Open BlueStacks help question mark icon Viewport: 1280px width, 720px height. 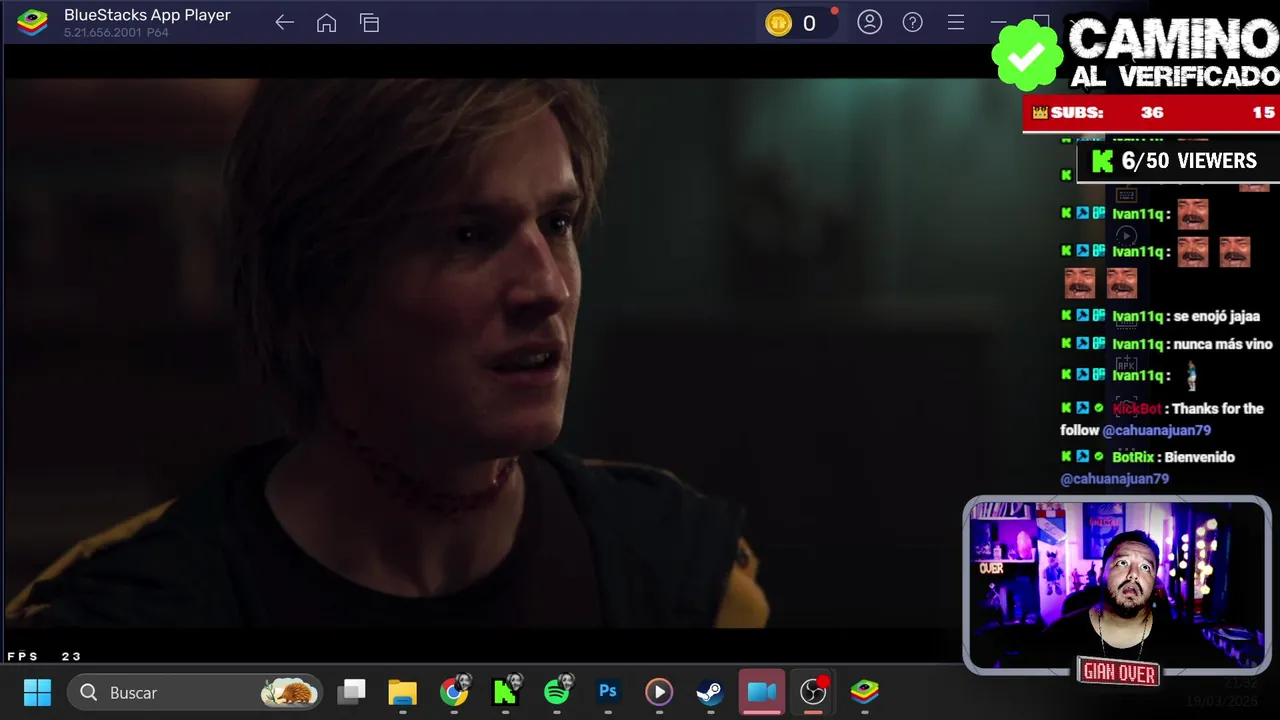tap(913, 22)
